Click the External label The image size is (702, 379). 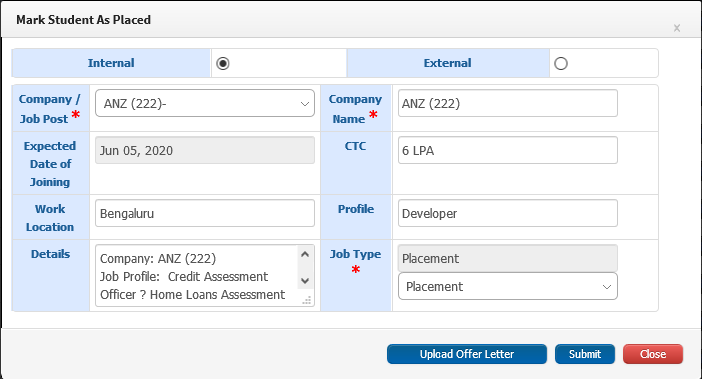447,63
